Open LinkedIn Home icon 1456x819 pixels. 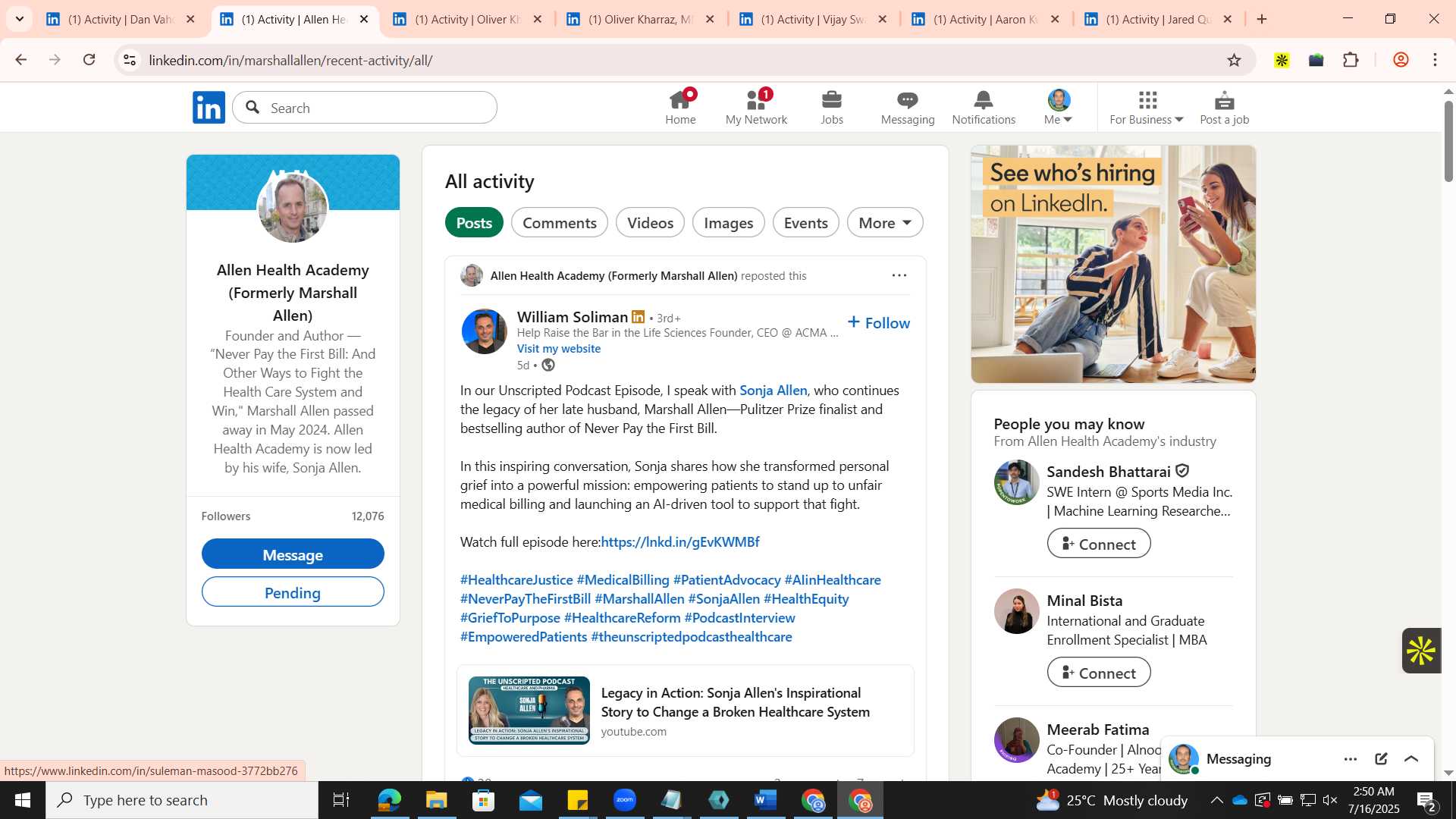pyautogui.click(x=680, y=107)
